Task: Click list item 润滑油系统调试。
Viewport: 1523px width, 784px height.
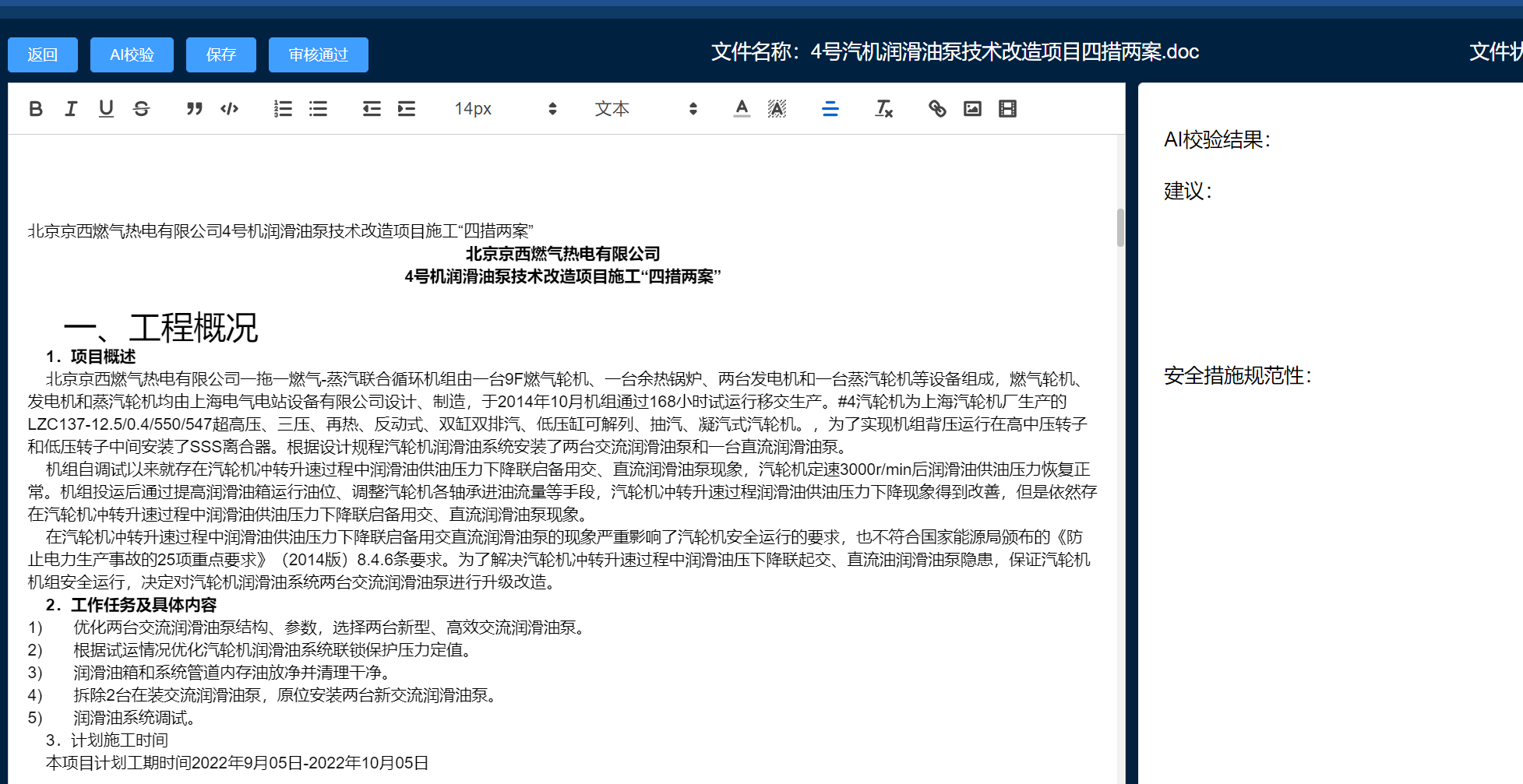Action: (x=134, y=718)
